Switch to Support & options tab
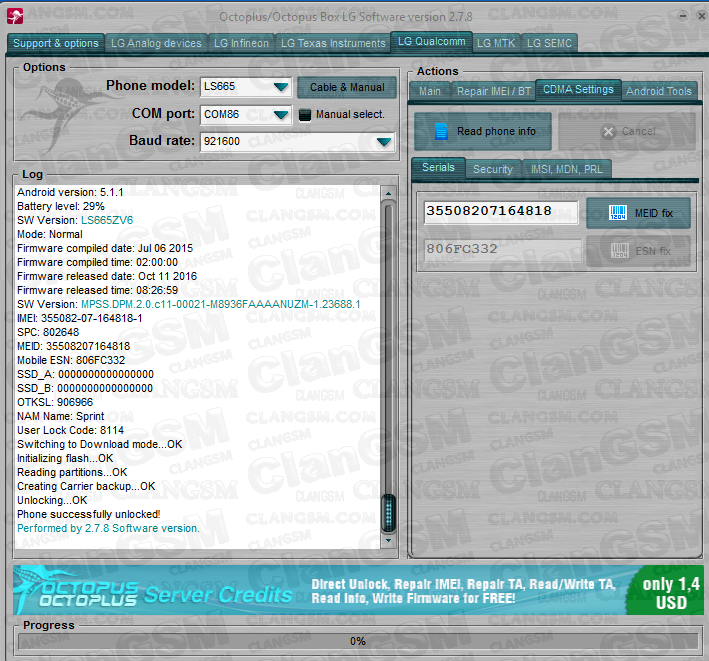The width and height of the screenshot is (709, 661). click(56, 43)
